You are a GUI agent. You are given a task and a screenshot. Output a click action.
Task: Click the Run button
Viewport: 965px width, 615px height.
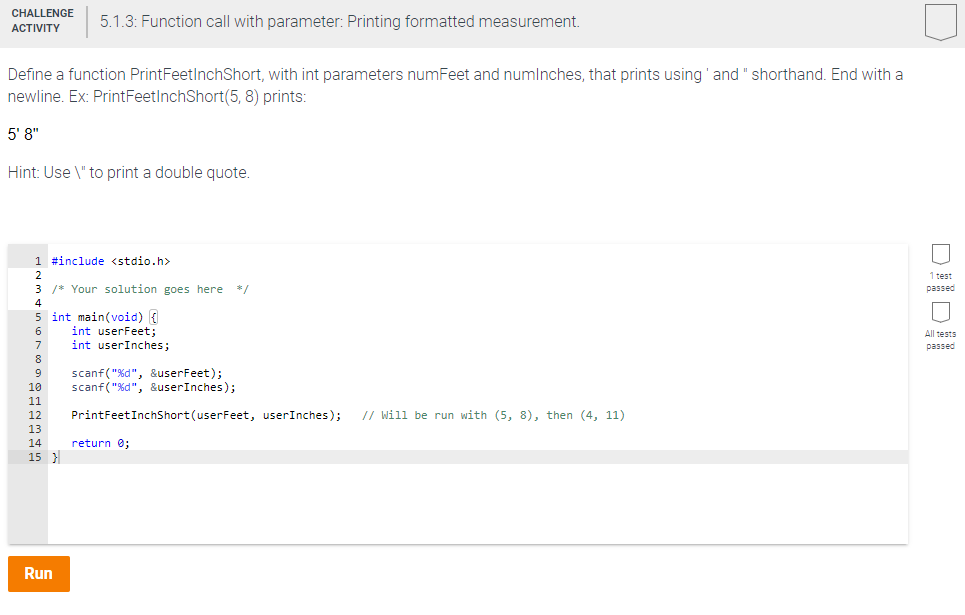(x=38, y=573)
